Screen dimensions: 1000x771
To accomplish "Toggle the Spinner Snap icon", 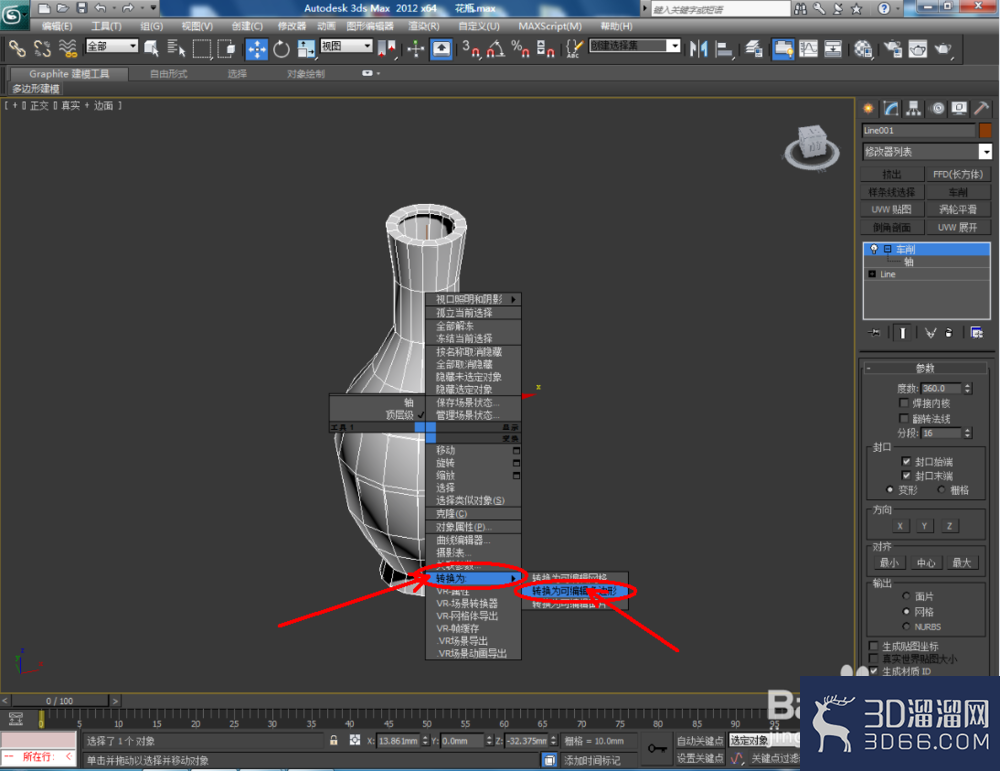I will point(545,48).
